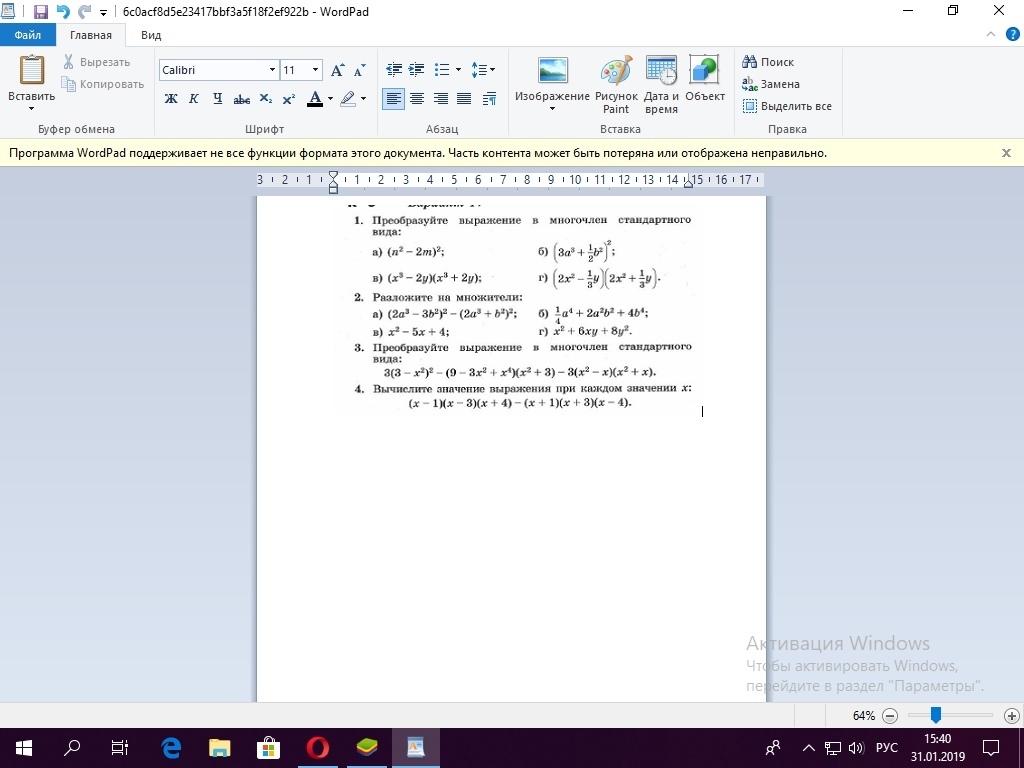The image size is (1024, 768).
Task: Launch Microsoft Edge from the taskbar
Action: (x=171, y=748)
